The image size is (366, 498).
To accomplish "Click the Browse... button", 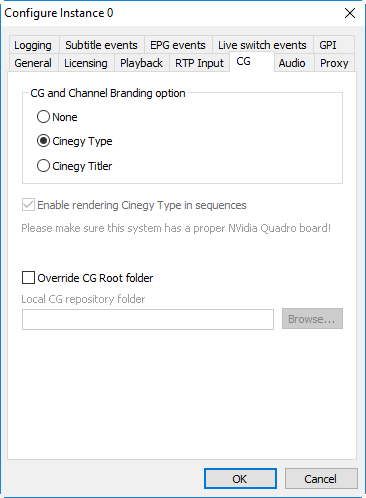I will point(312,319).
